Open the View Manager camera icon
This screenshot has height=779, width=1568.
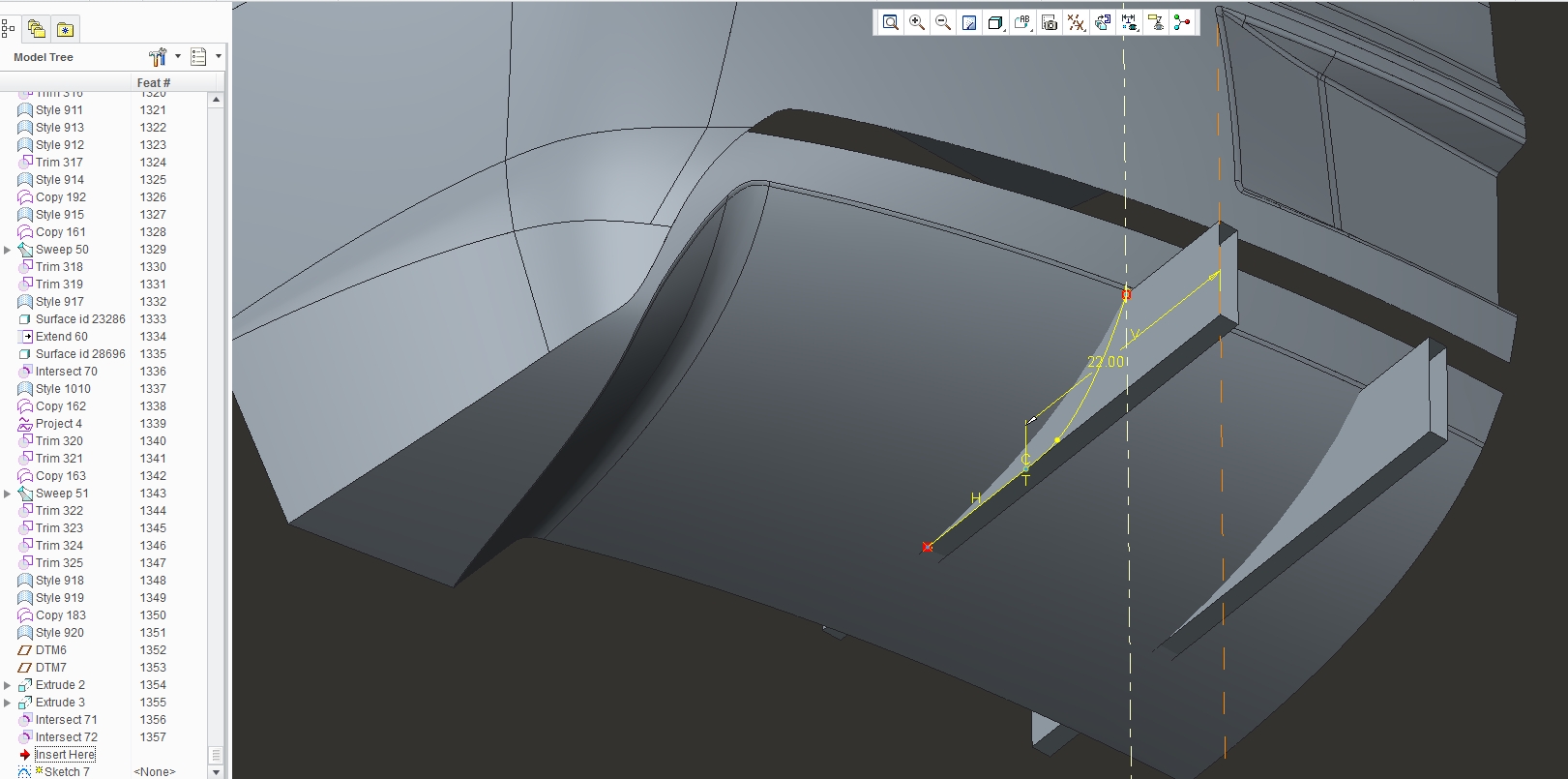click(1050, 22)
